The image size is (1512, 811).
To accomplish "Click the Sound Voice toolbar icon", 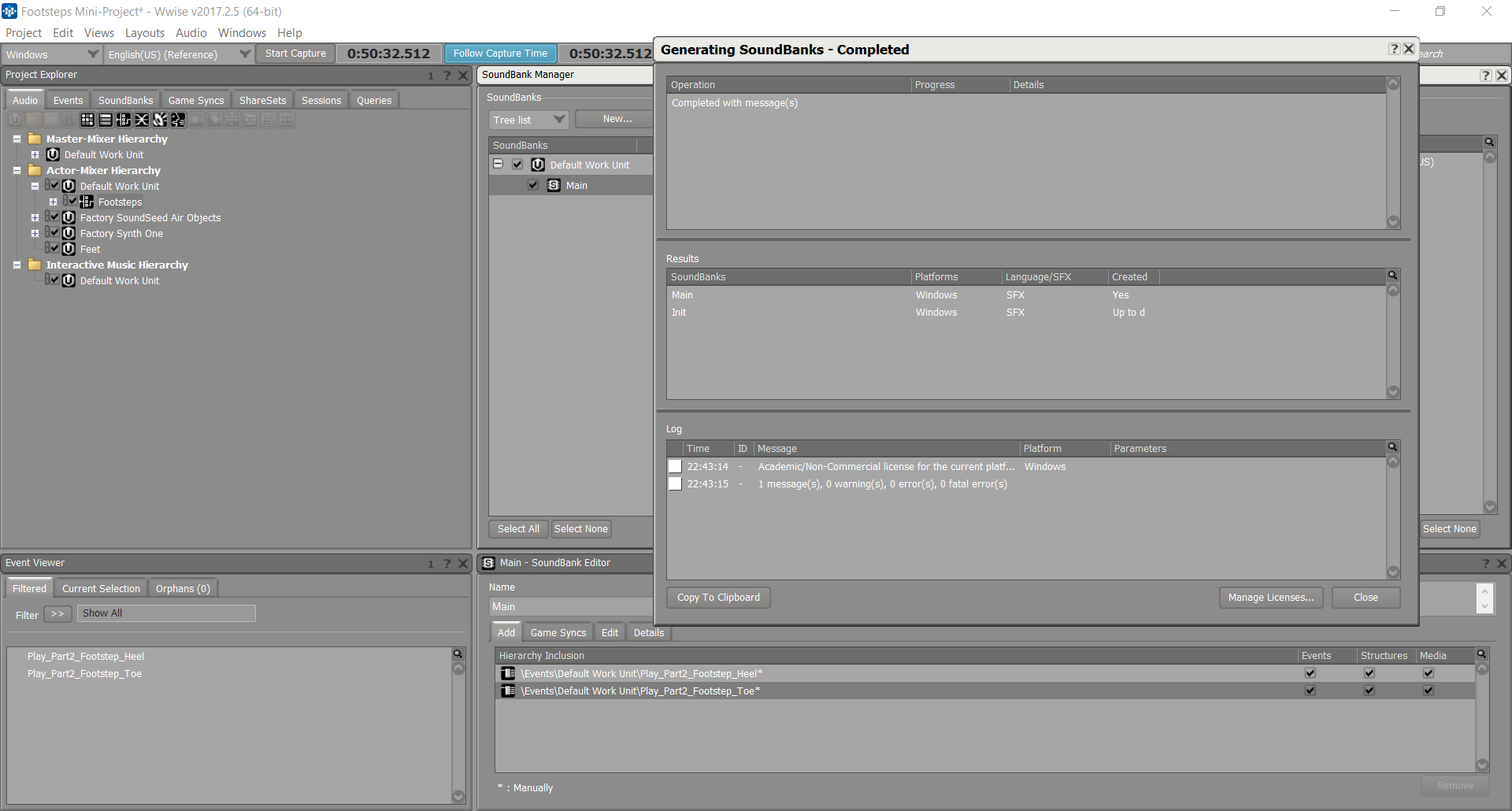I will (x=178, y=120).
